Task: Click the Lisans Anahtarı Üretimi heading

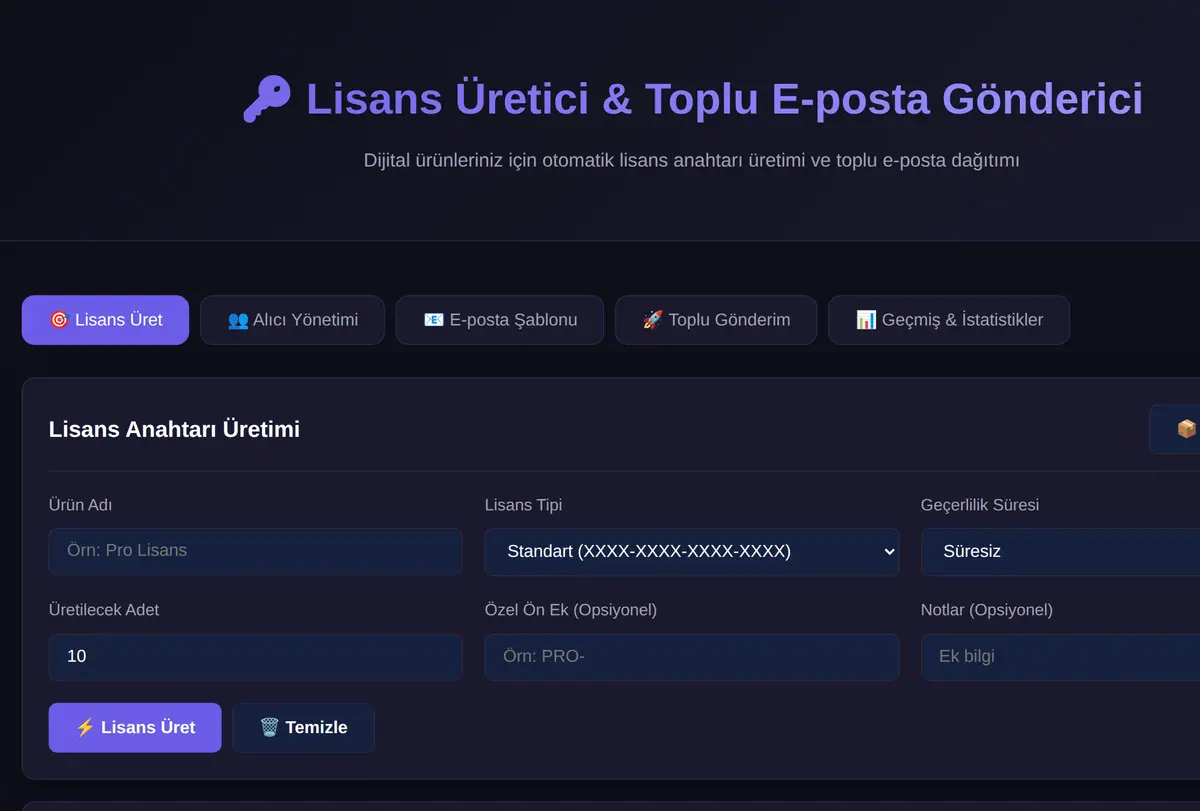Action: [174, 429]
